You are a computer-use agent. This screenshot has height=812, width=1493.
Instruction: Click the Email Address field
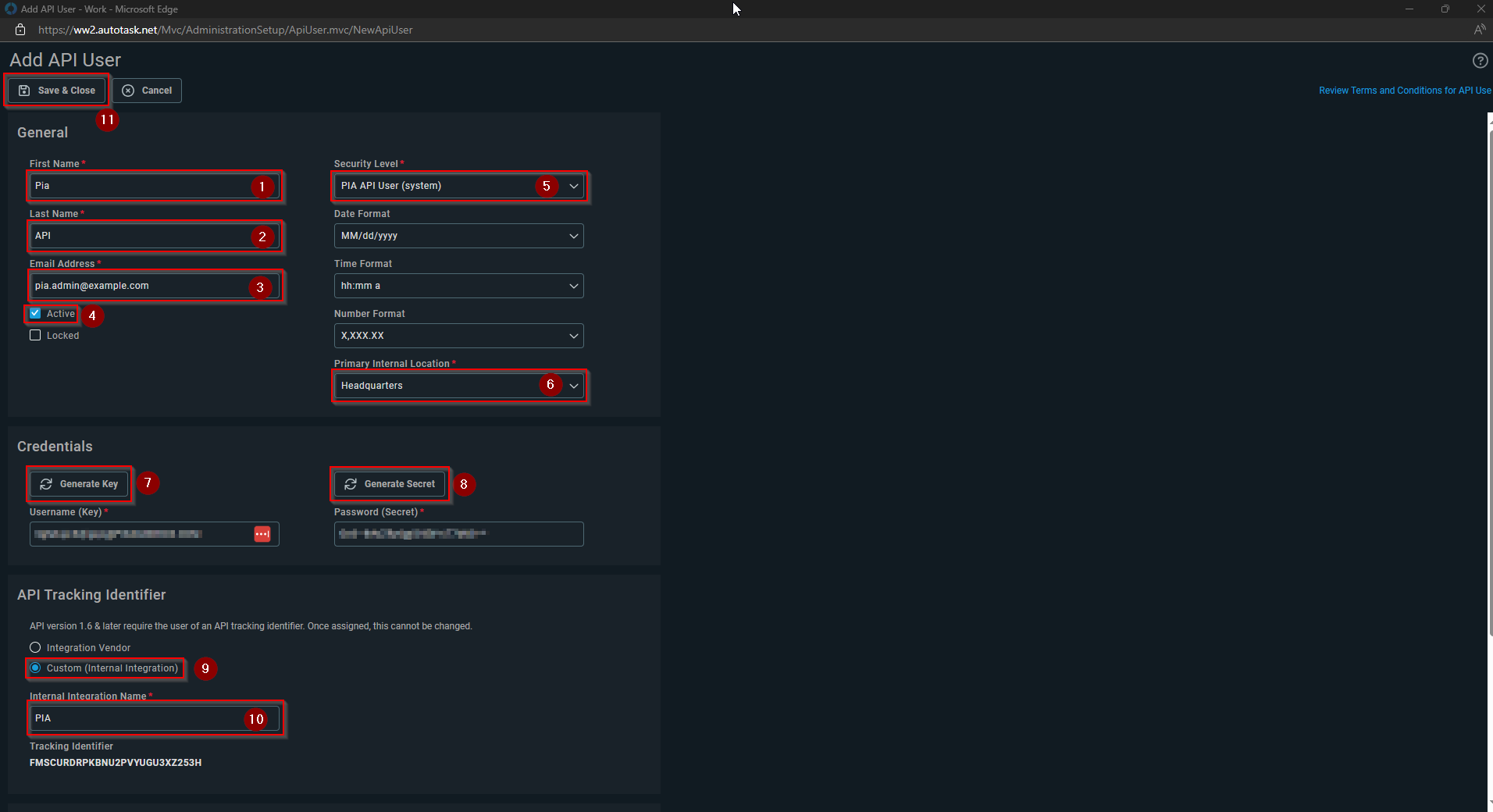[x=155, y=286]
